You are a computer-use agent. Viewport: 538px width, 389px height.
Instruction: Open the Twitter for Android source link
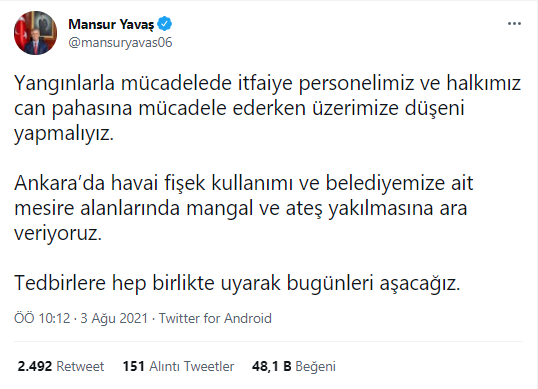click(x=215, y=318)
